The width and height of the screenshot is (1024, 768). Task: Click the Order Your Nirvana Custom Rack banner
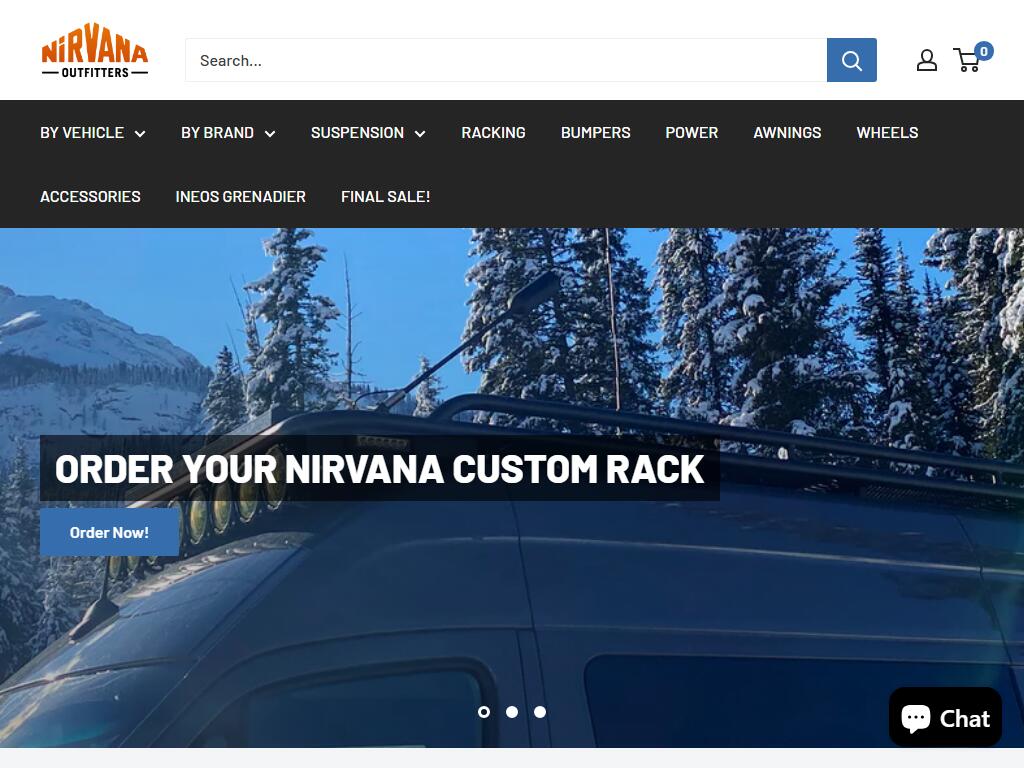point(379,468)
